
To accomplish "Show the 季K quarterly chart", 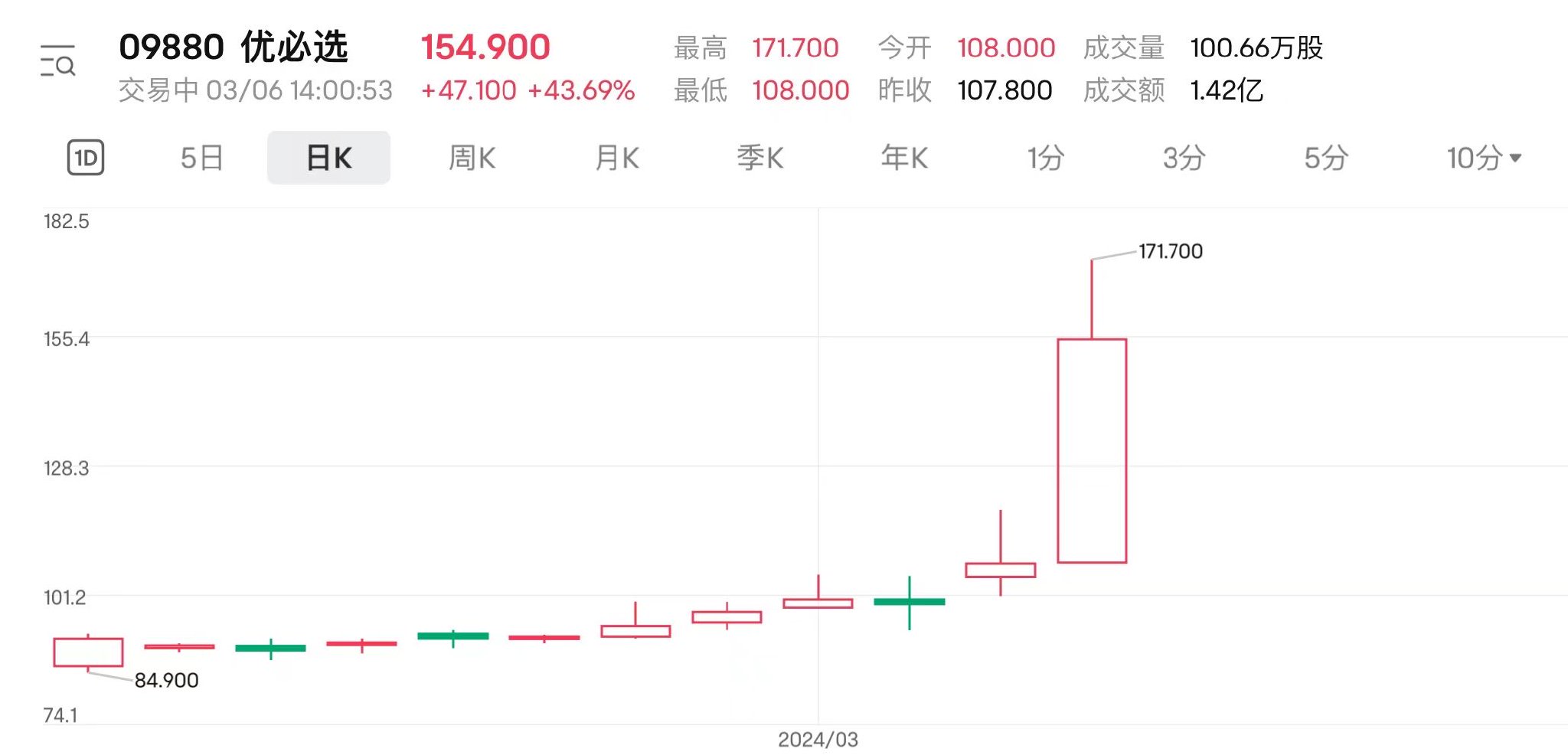I will [760, 158].
